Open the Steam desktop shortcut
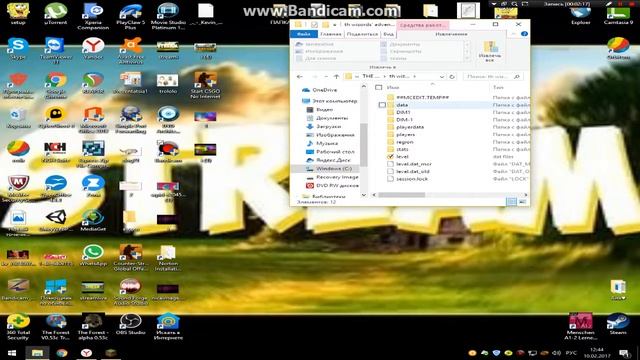The height and width of the screenshot is (360, 640). tap(618, 324)
